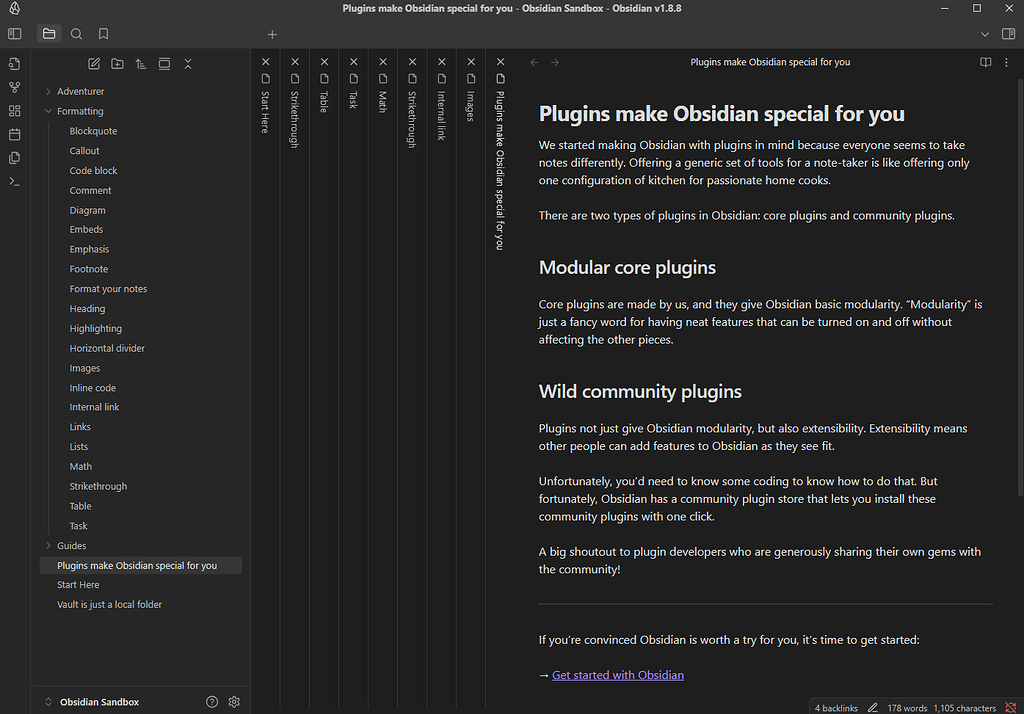
Task: Open the Start Here tab
Action: click(265, 110)
